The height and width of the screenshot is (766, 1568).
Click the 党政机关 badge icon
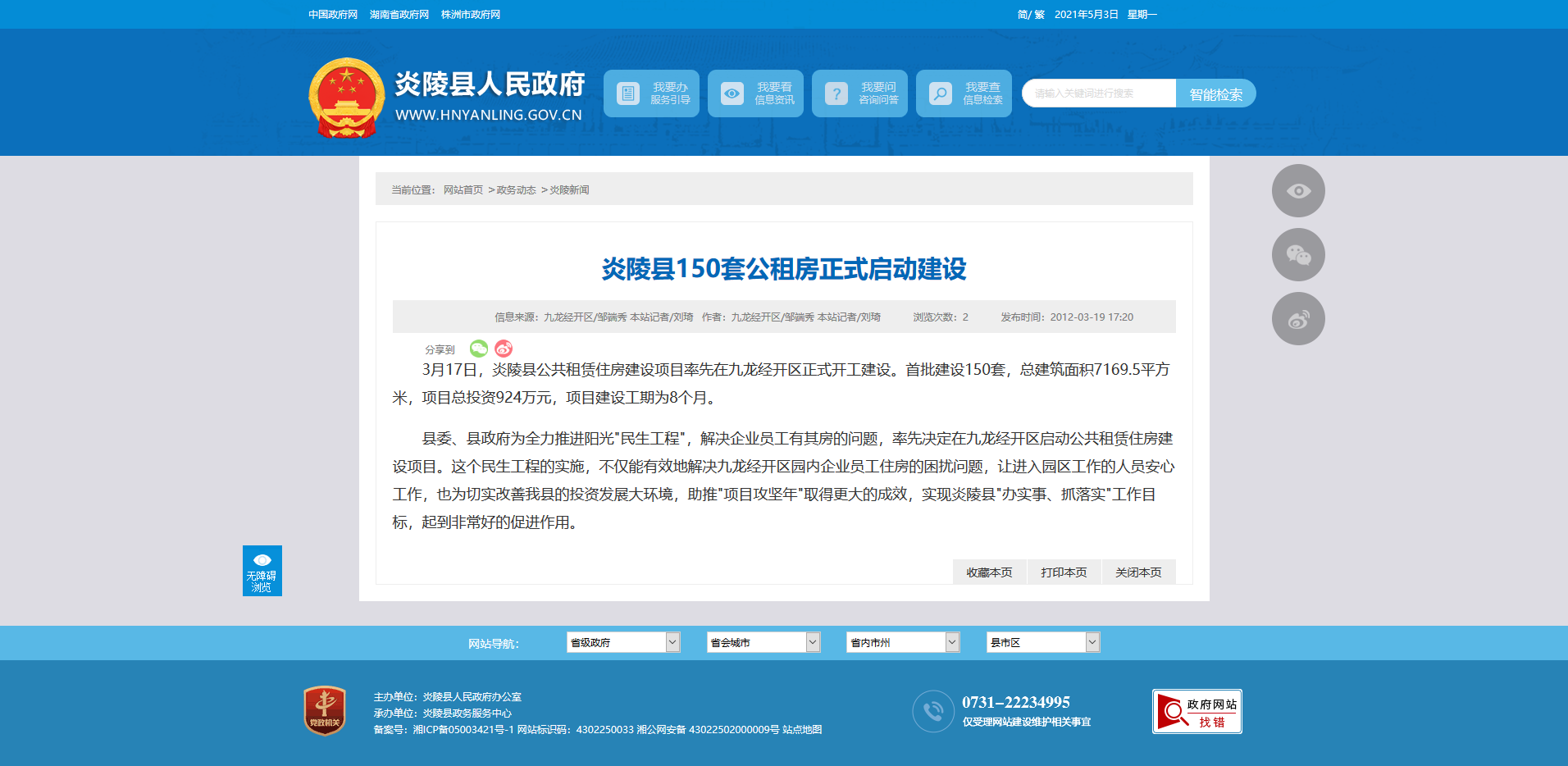[325, 710]
